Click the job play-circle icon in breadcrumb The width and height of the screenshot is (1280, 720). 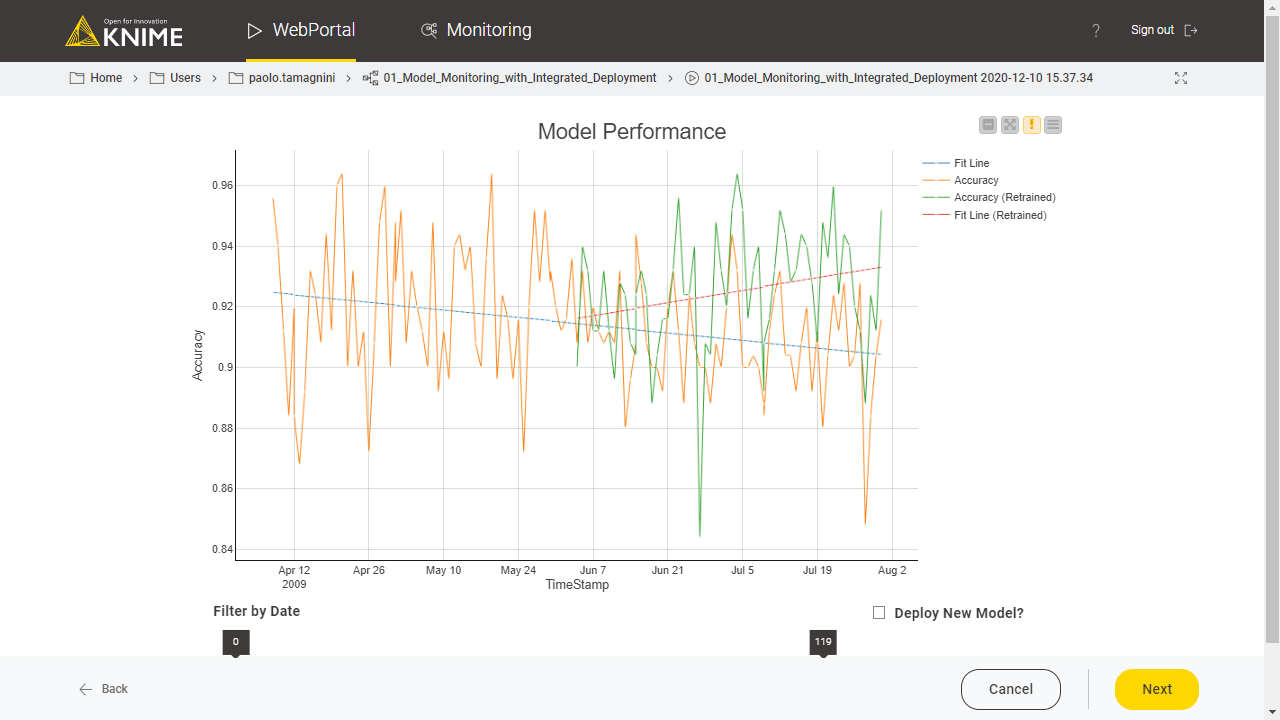coord(692,78)
